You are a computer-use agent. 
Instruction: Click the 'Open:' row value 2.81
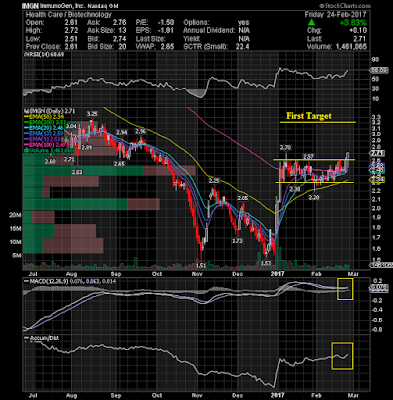point(71,23)
